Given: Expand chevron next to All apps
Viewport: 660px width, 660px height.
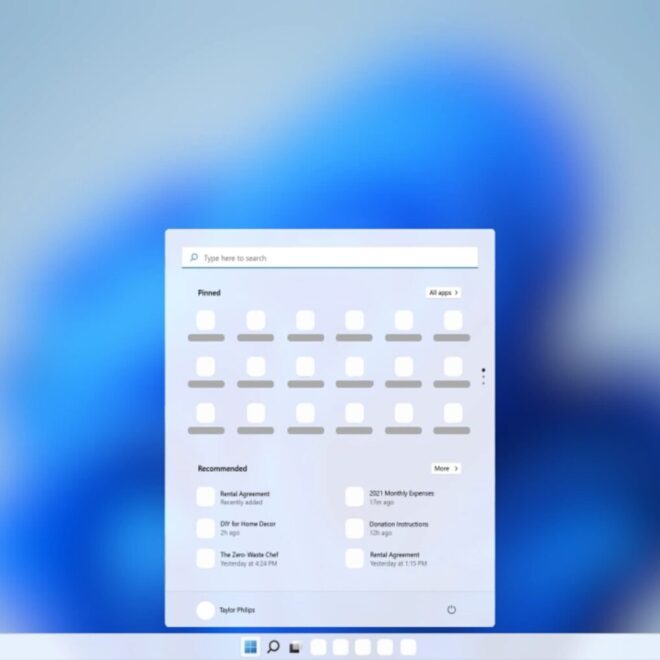Looking at the screenshot, I should (x=456, y=293).
